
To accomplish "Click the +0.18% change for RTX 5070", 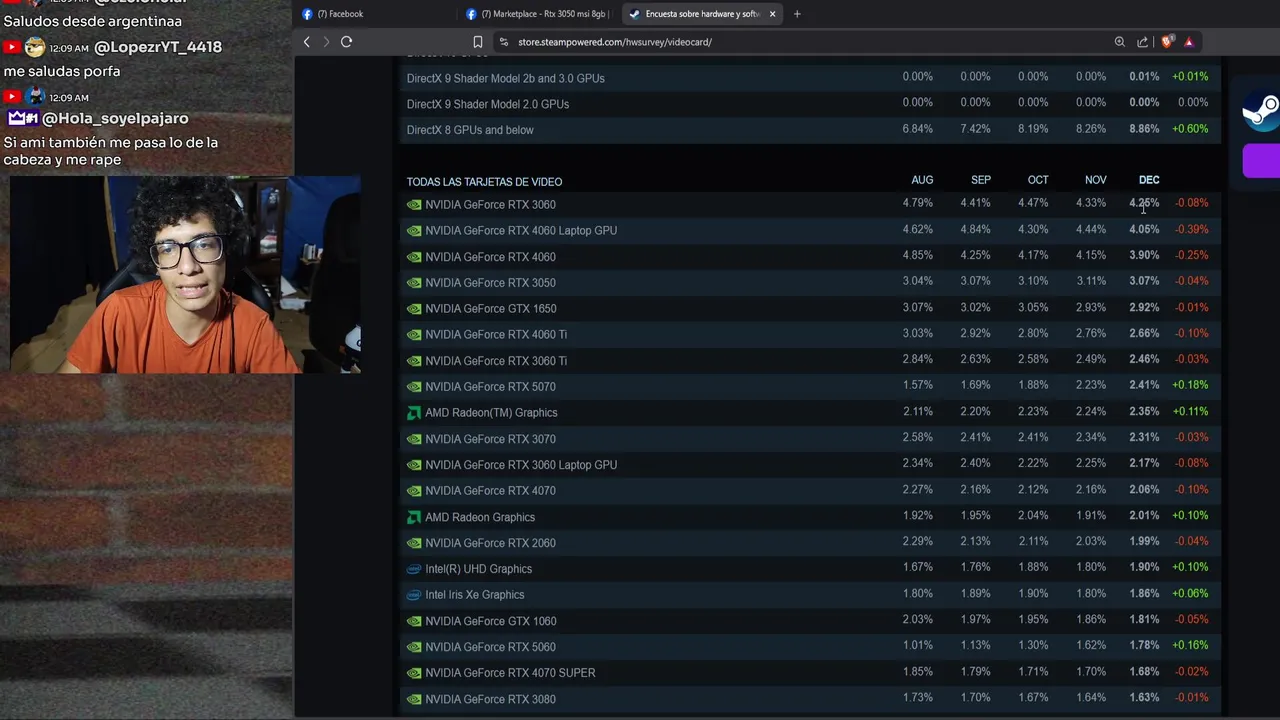I will coord(1190,385).
